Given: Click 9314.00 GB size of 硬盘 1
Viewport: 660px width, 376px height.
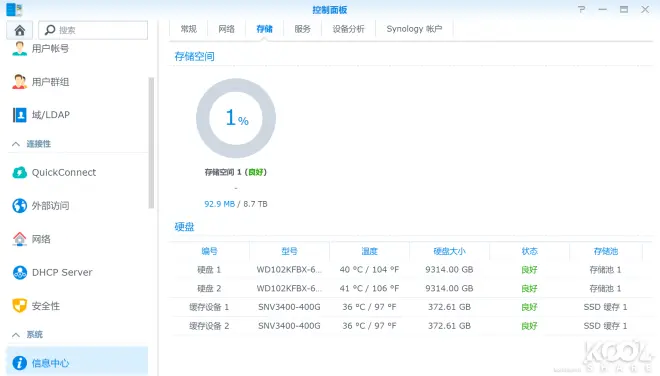Looking at the screenshot, I should coord(449,269).
